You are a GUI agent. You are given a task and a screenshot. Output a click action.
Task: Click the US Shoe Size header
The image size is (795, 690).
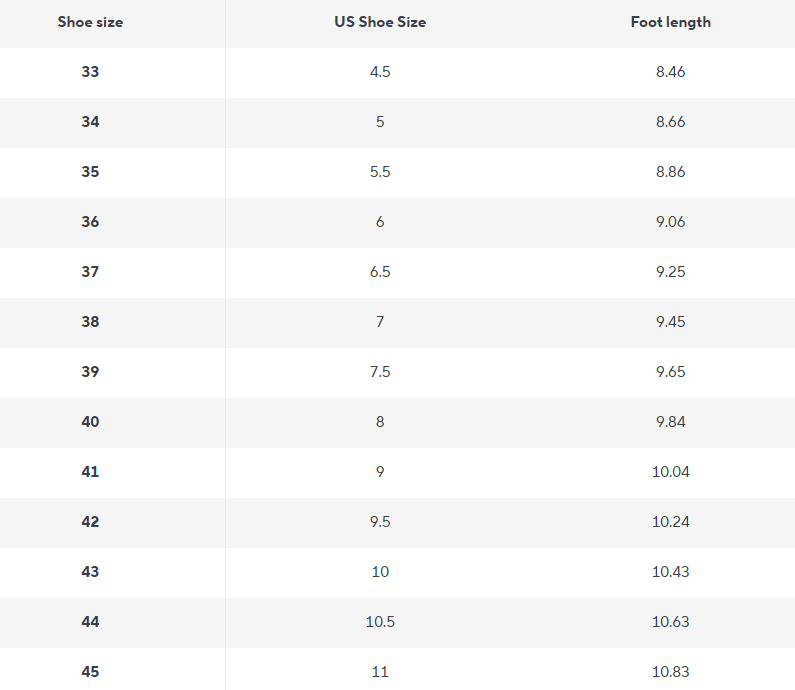coord(380,22)
